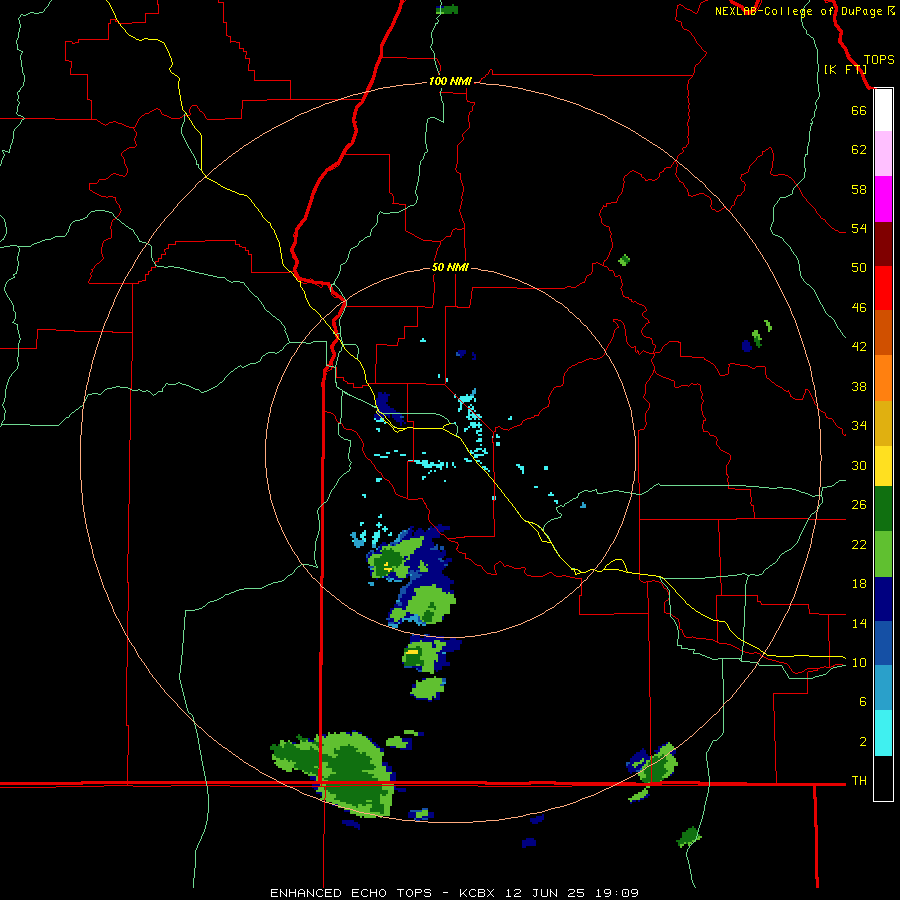Screen dimensions: 900x900
Task: Click the Enhanced Echo Tops KCBX timestamp caption
Action: (454, 893)
